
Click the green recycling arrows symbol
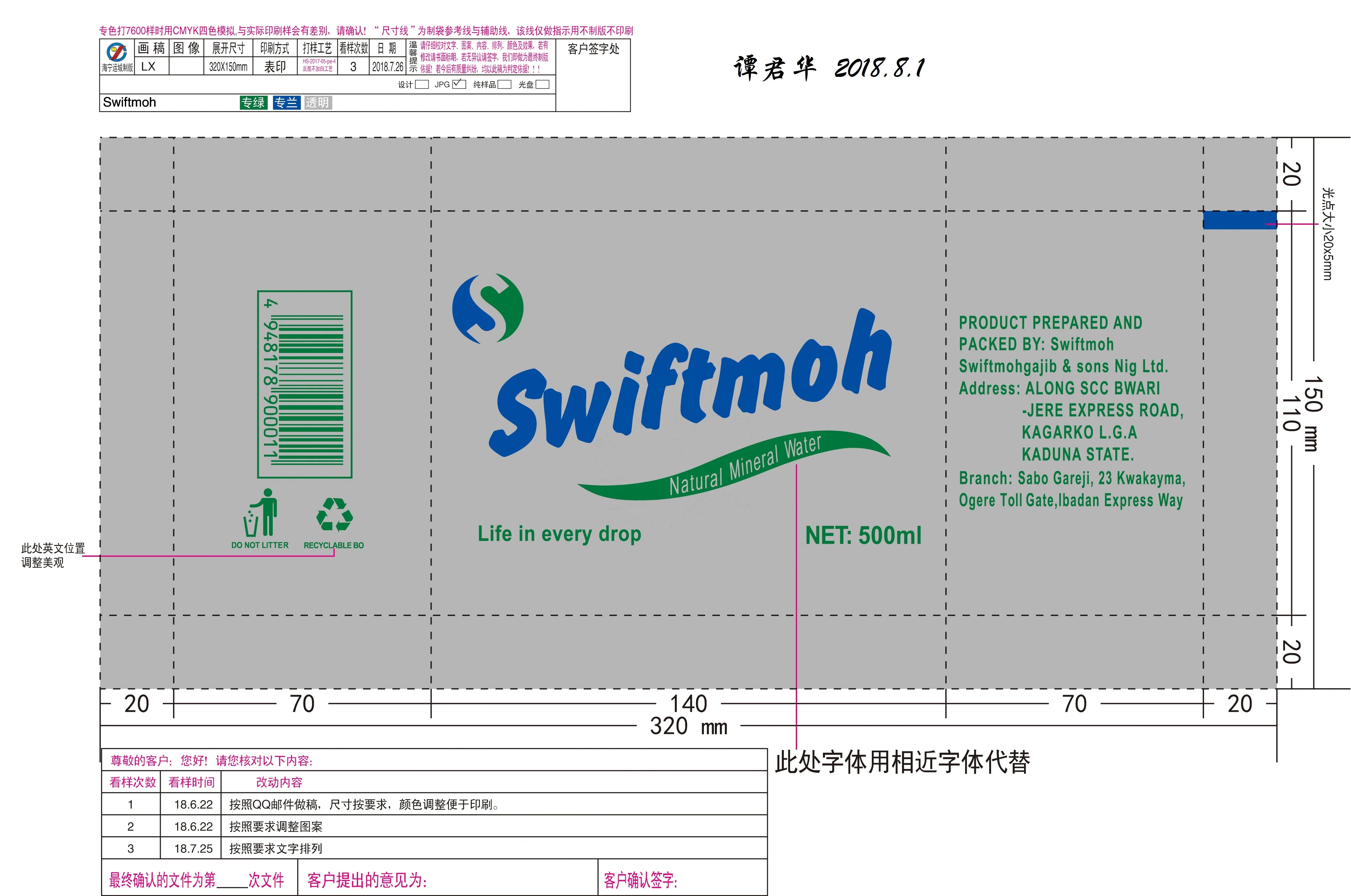[x=334, y=514]
